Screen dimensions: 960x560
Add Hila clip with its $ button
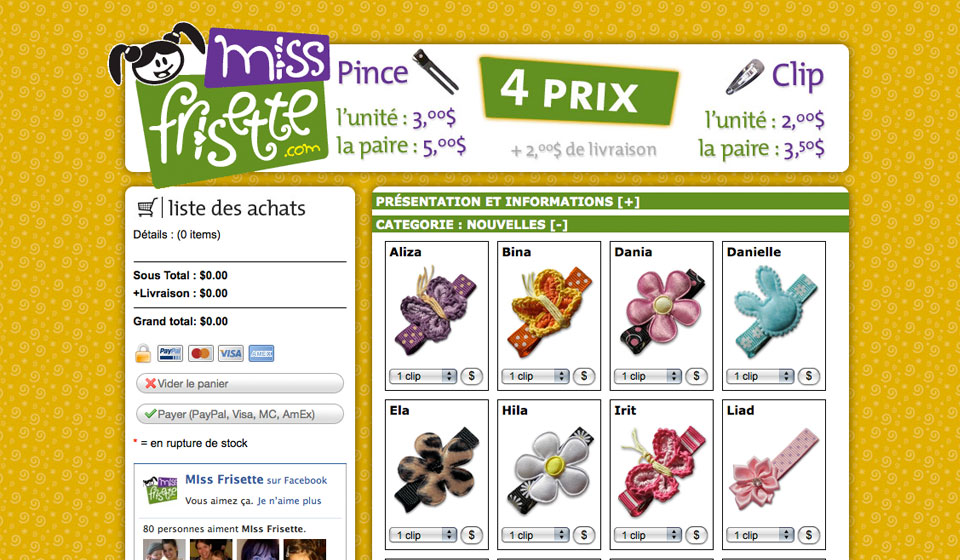[584, 535]
